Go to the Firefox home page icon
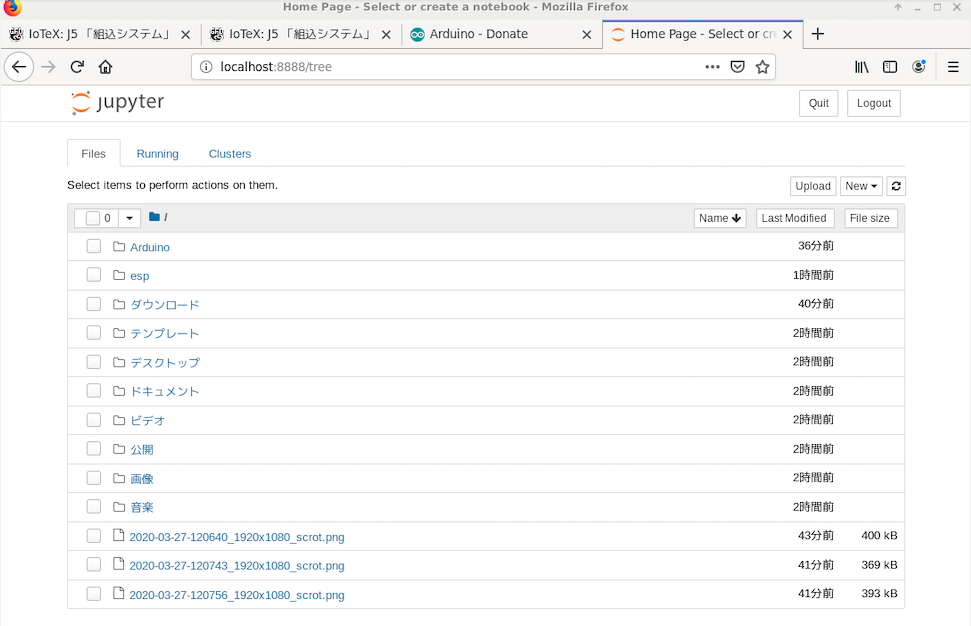Screen dimensions: 971x626 (105, 67)
